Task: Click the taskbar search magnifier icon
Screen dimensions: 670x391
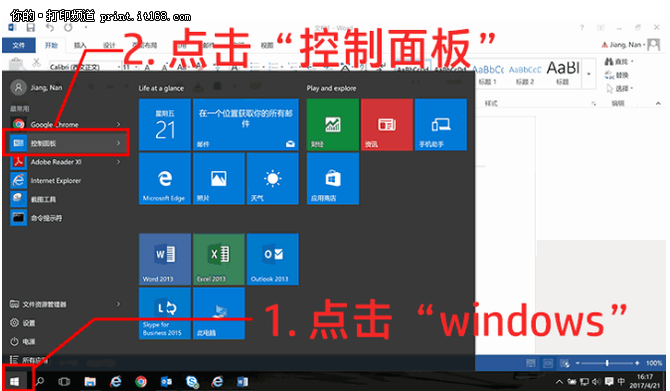Action: (40, 381)
